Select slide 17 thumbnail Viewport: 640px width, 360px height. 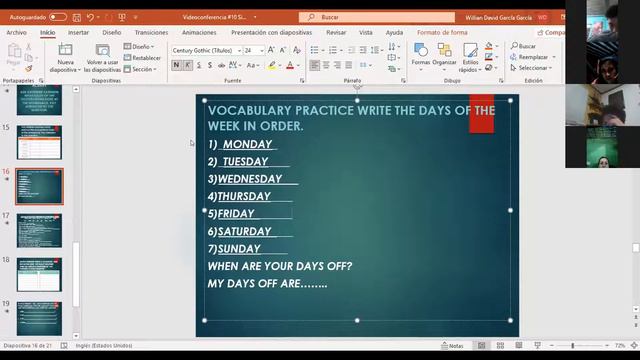(39, 231)
